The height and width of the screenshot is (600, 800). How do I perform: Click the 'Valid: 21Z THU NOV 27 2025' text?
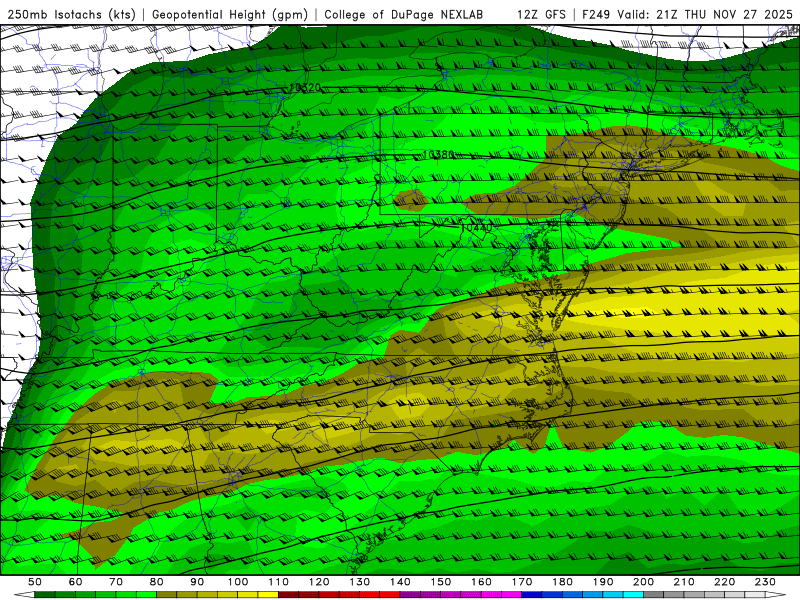(x=705, y=14)
